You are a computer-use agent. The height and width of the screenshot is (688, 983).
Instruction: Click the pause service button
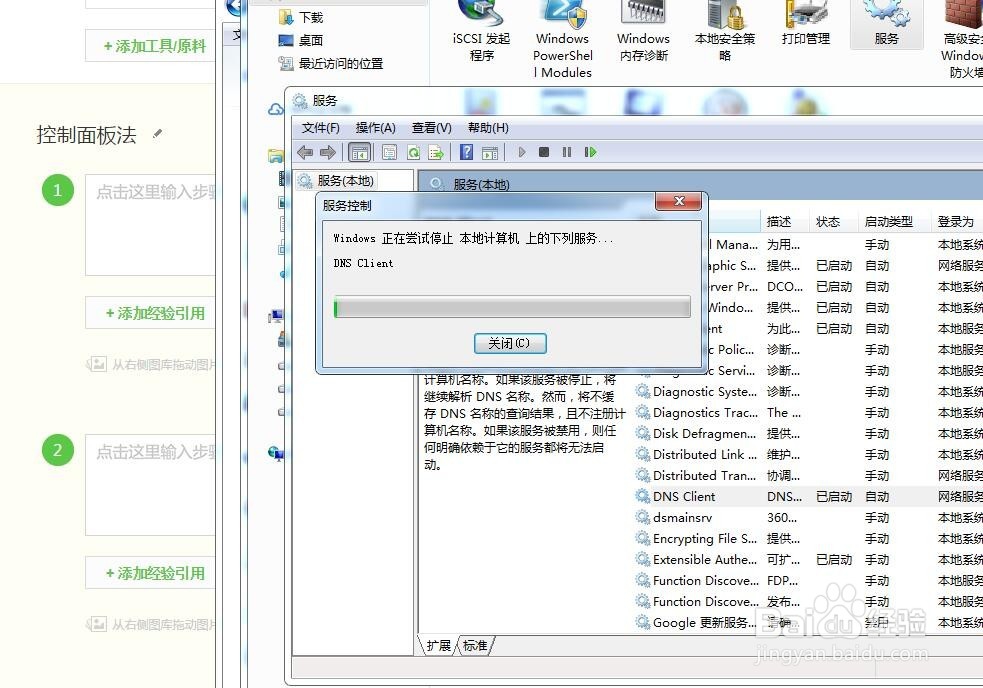pyautogui.click(x=566, y=152)
